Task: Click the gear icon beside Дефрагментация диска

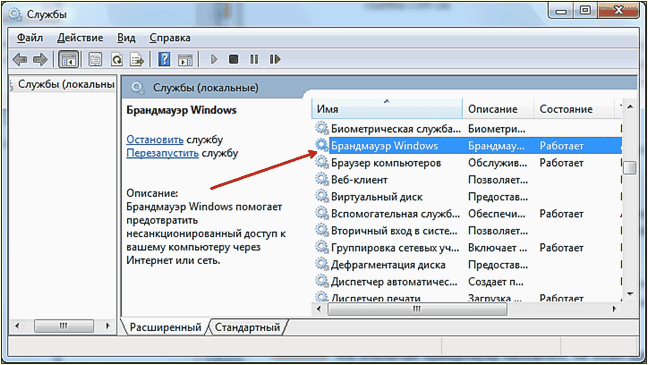Action: click(x=322, y=264)
